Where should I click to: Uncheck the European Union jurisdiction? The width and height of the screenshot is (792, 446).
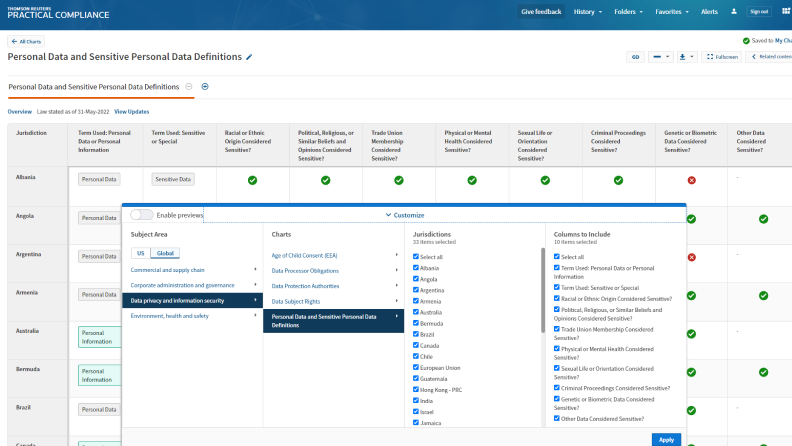pos(416,367)
